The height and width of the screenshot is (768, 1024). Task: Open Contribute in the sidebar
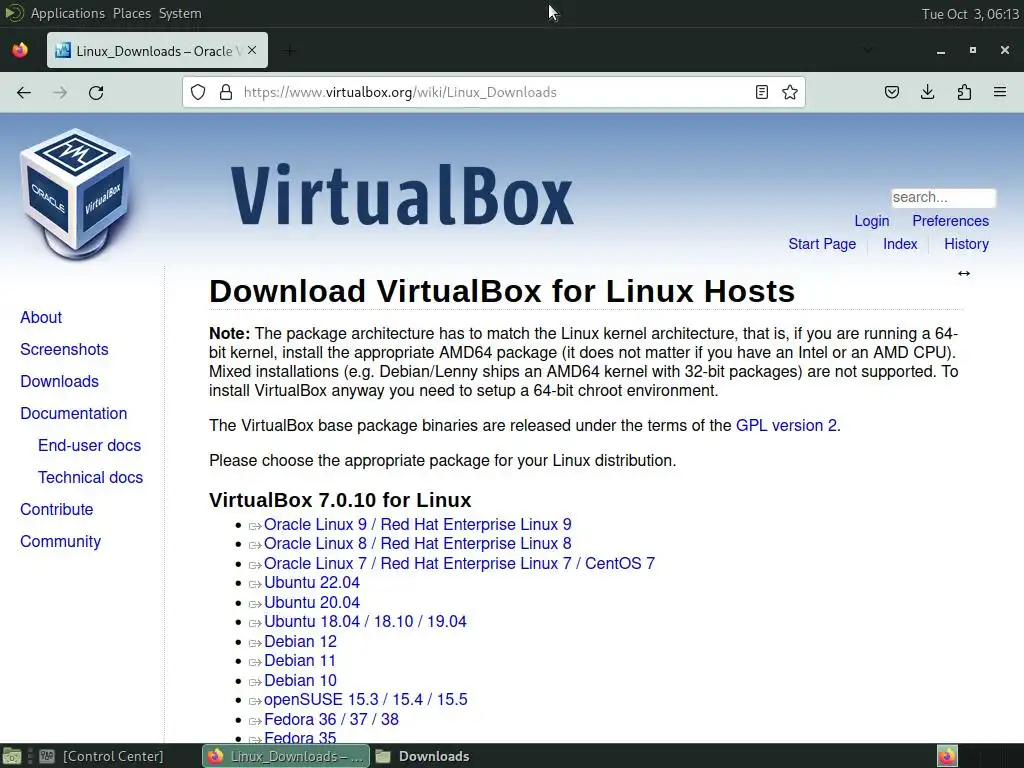click(x=57, y=509)
